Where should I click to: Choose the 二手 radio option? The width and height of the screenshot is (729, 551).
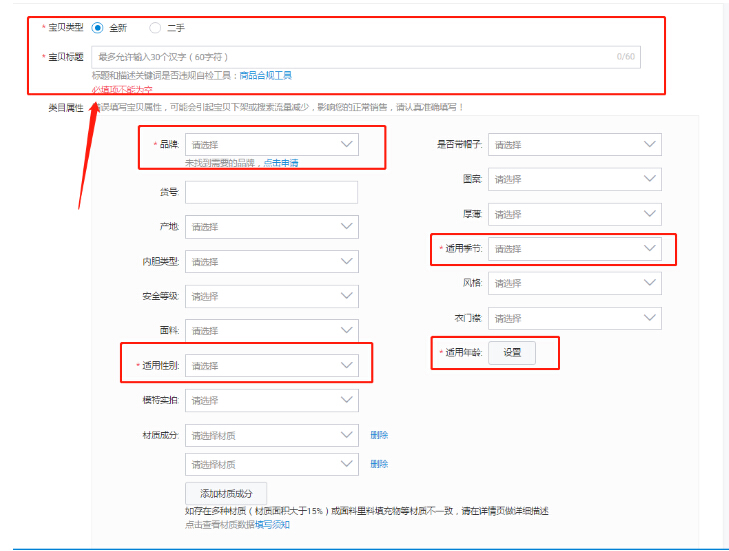point(155,28)
